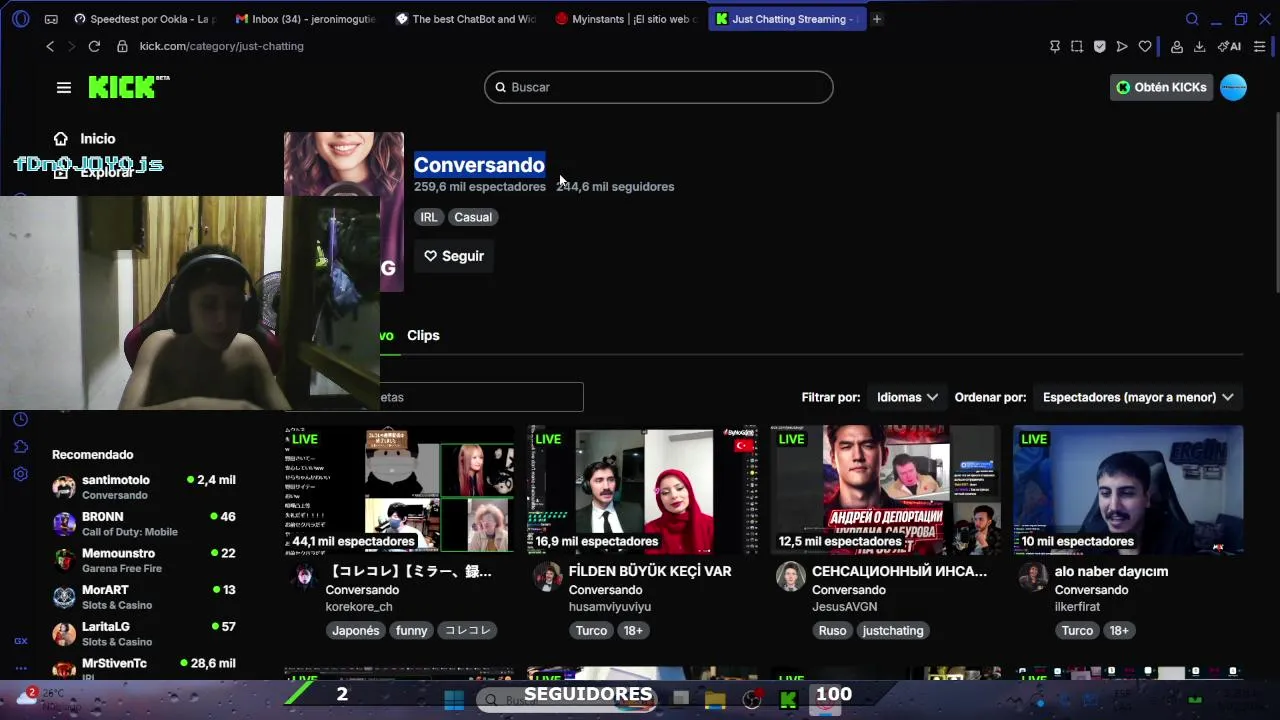Click the funny tag

click(411, 631)
